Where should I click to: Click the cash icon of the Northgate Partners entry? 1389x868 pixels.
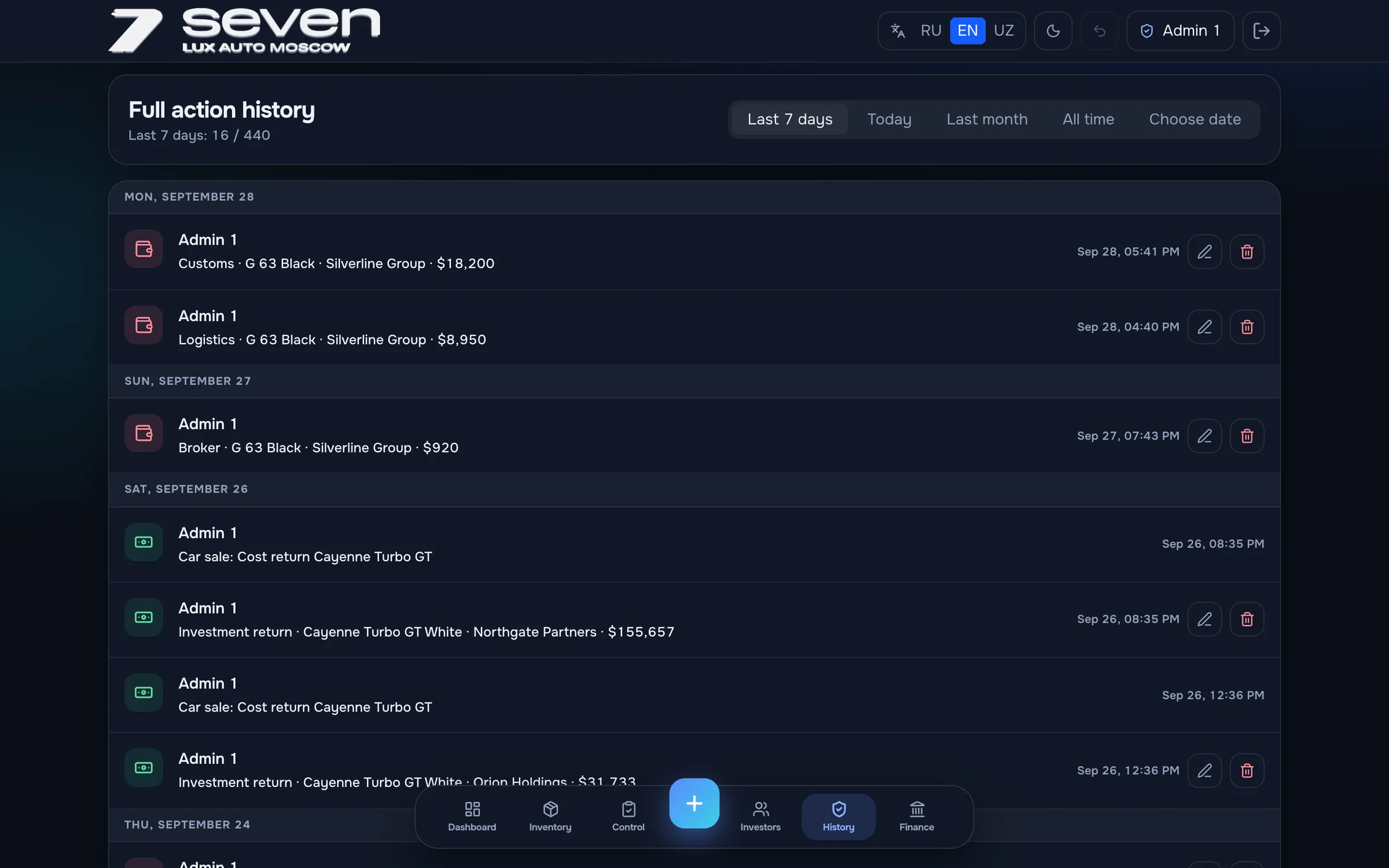pos(144,617)
